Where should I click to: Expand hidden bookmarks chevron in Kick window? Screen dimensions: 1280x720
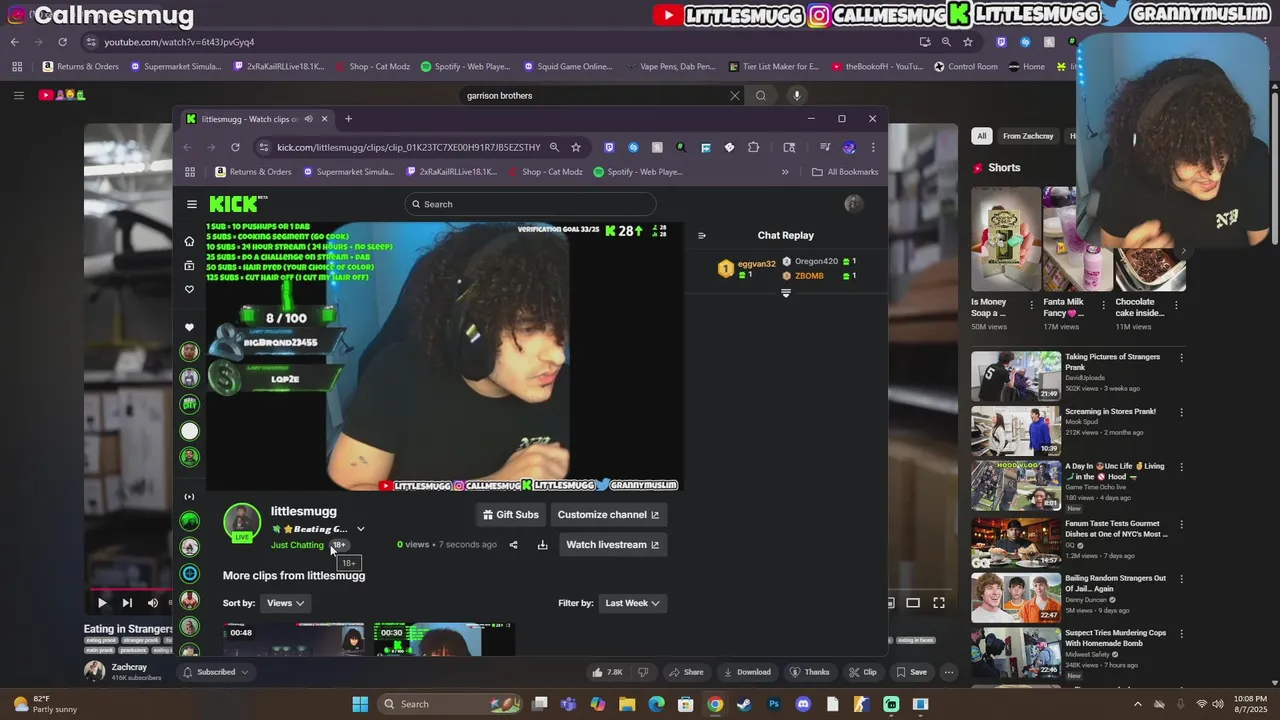pos(785,172)
